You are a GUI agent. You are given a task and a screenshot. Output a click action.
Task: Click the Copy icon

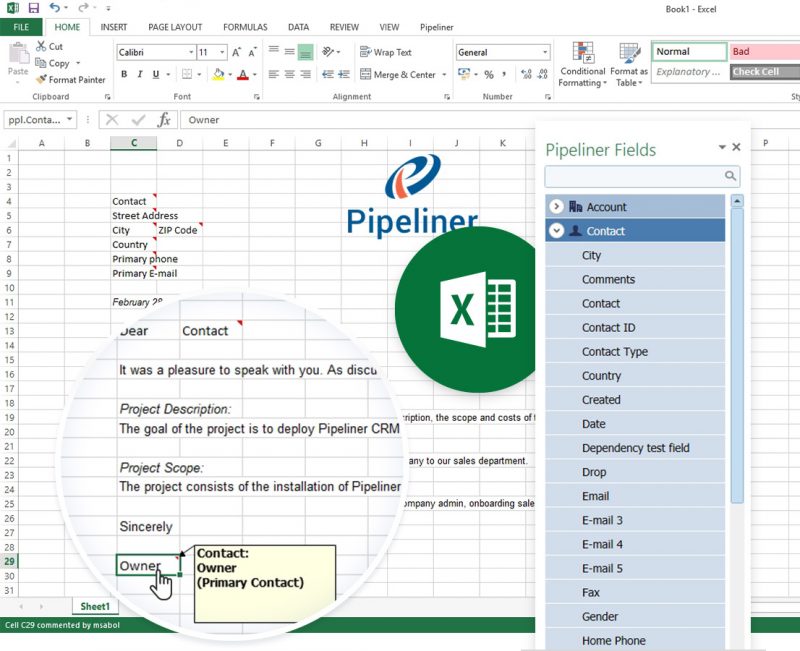point(41,63)
